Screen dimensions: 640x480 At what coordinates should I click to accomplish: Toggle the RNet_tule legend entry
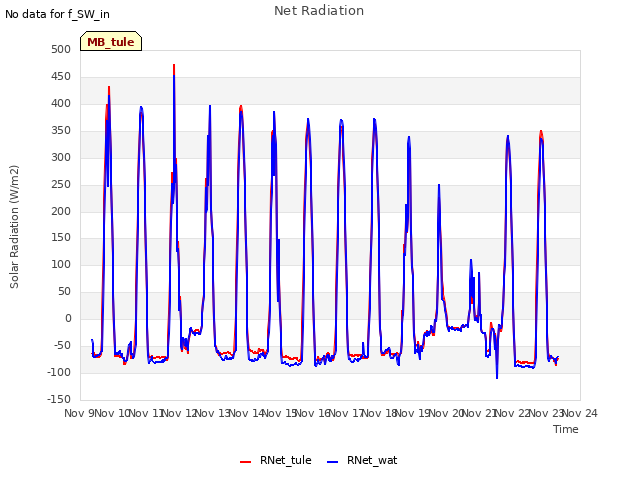point(276,460)
